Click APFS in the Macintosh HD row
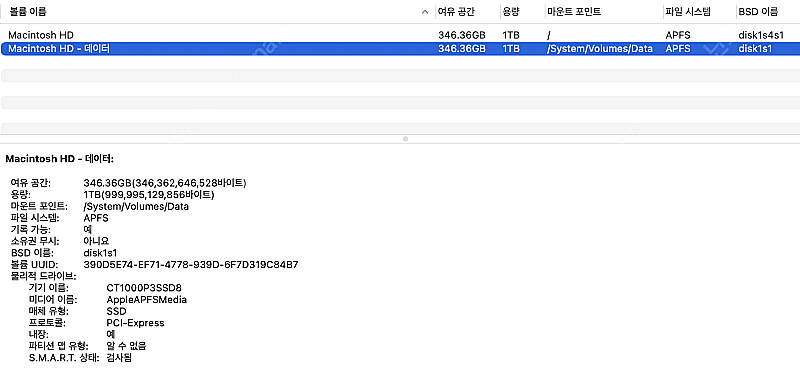The height and width of the screenshot is (372, 800). 678,35
